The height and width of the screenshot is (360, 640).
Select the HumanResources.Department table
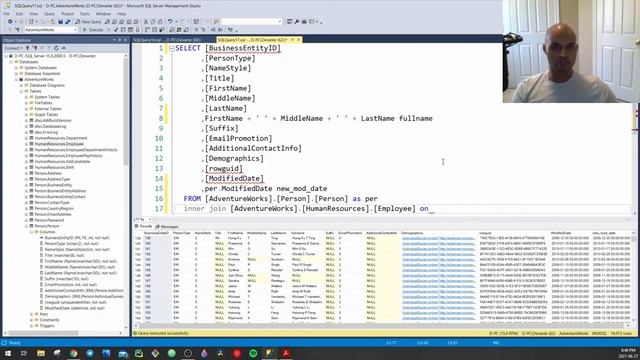tap(61, 138)
